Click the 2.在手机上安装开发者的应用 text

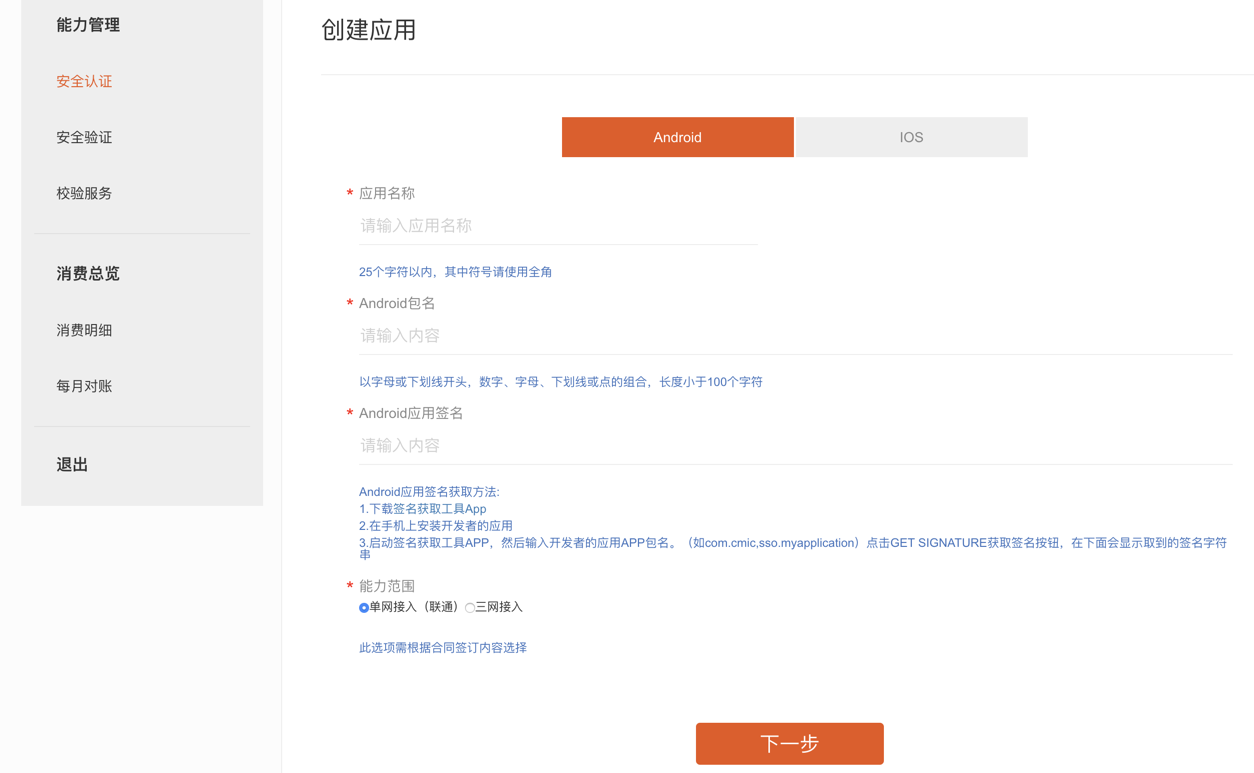pyautogui.click(x=436, y=526)
